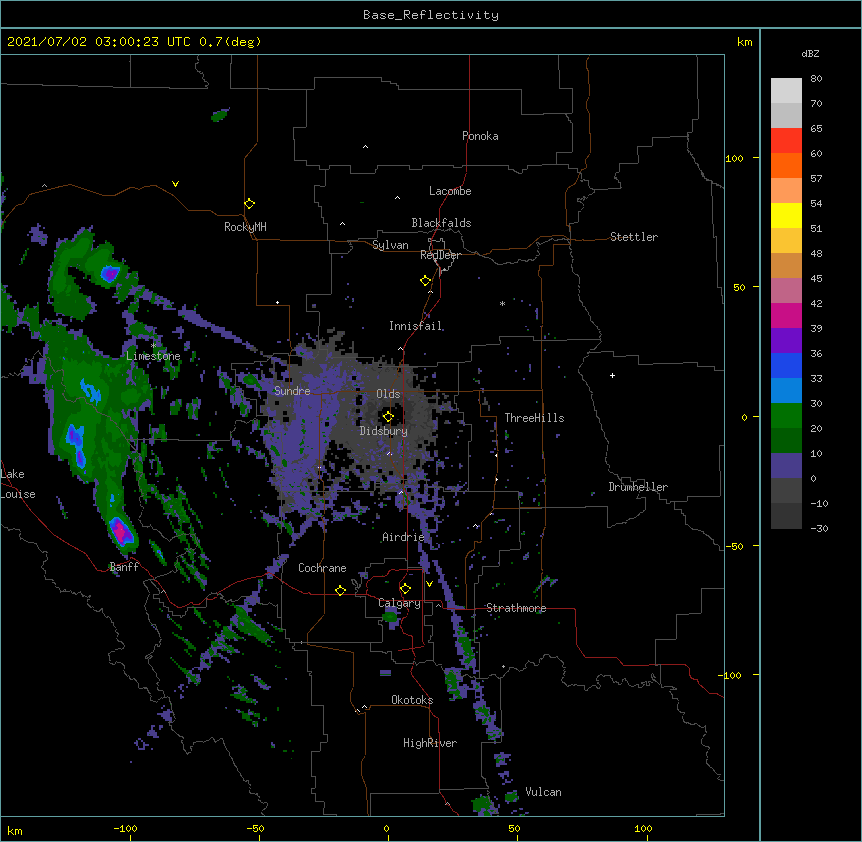Click the red 65 dBZ legend color
This screenshot has width=862, height=842.
[x=786, y=140]
